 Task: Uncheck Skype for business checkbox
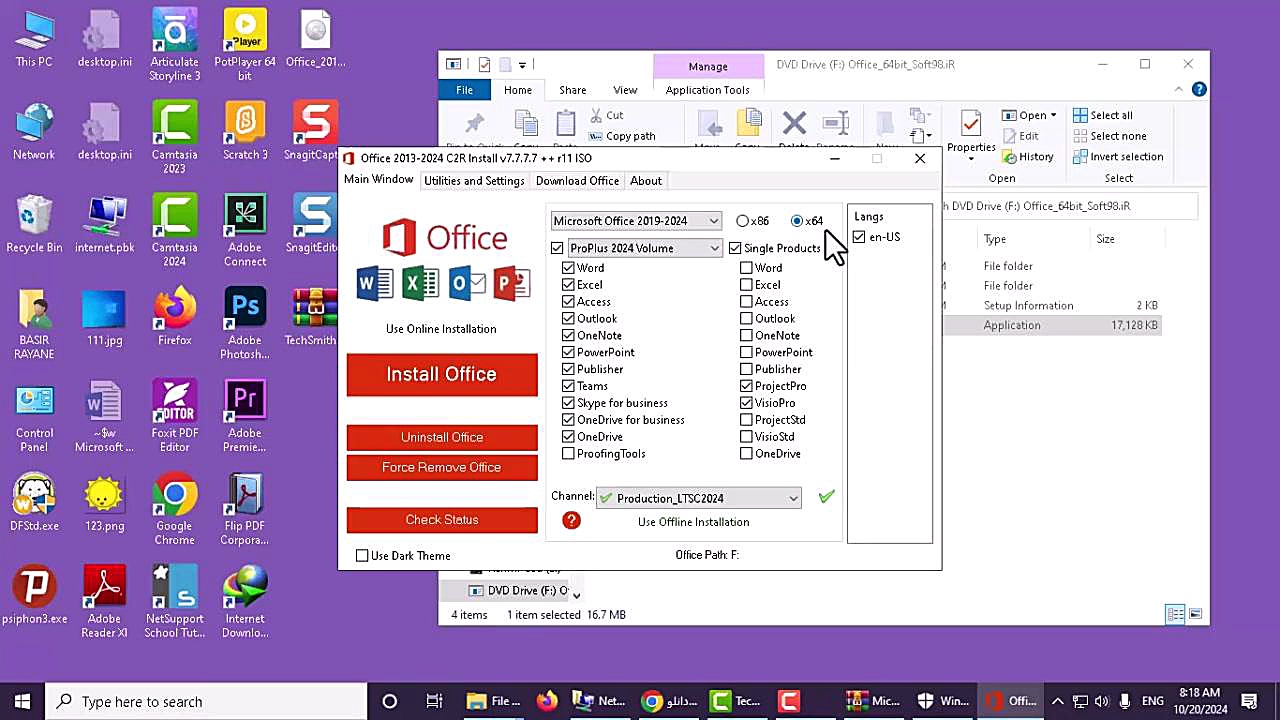tap(568, 403)
